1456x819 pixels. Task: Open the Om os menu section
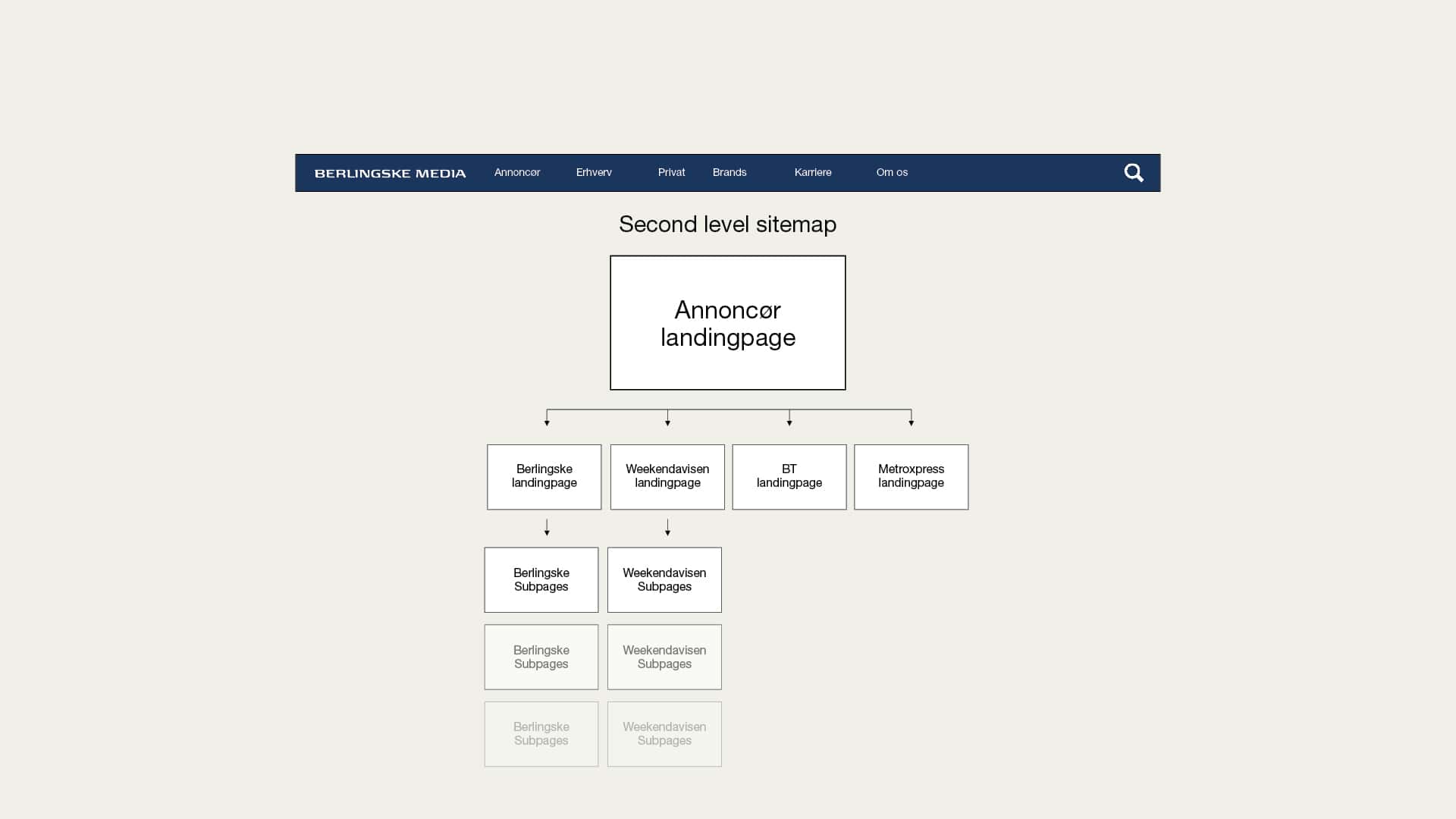(892, 172)
